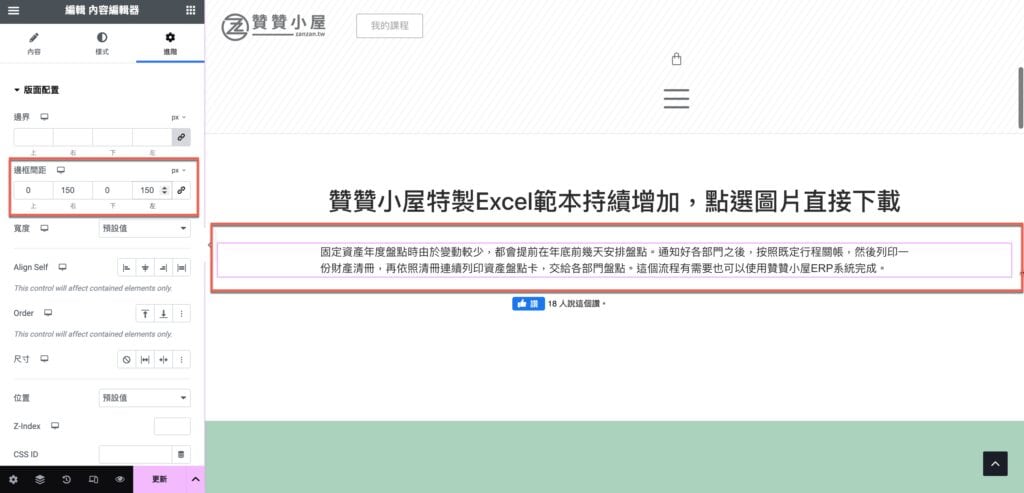Open the 位置 dropdown showing 預設值
Viewport: 1024px width, 493px height.
pos(144,398)
